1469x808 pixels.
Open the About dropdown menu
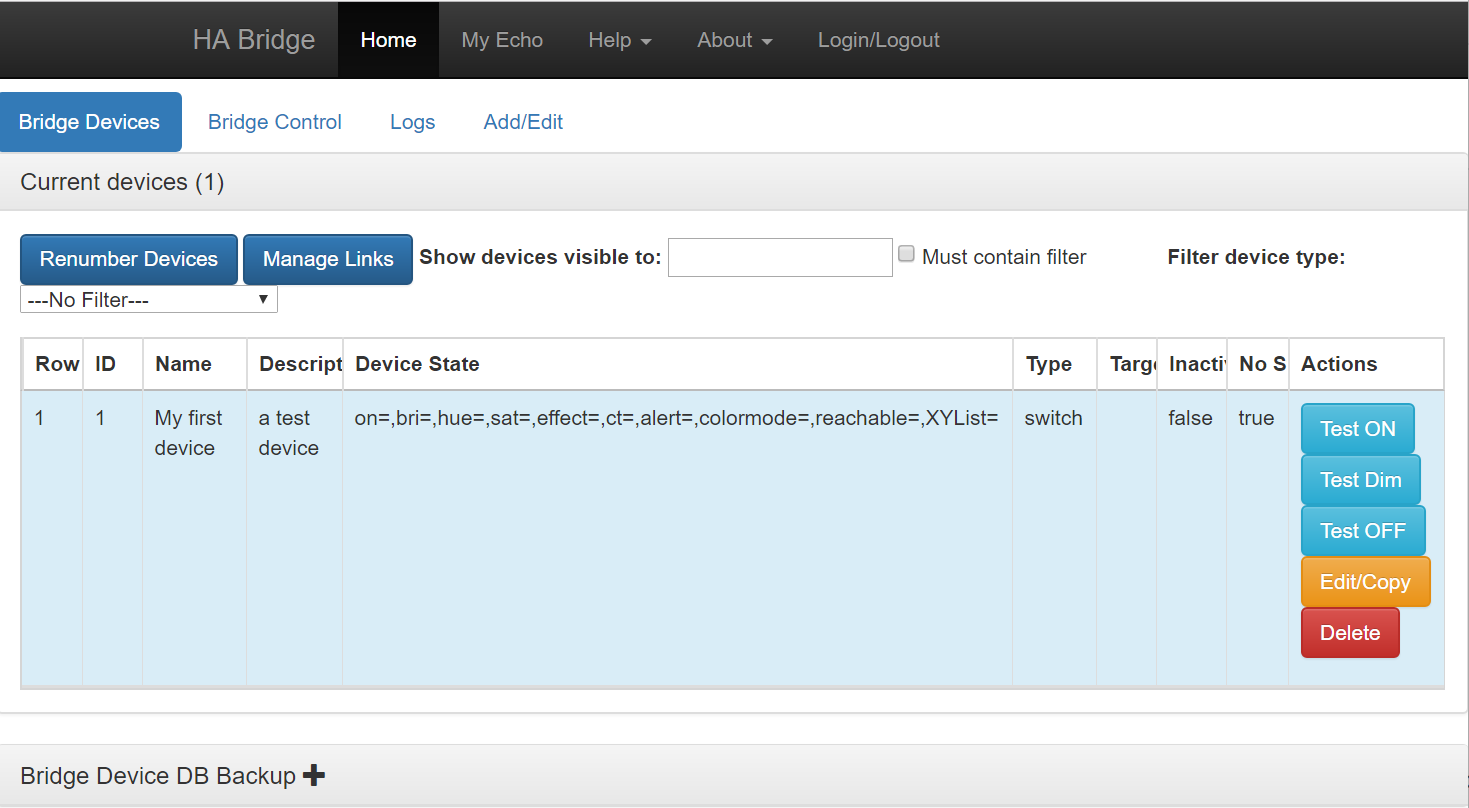point(735,40)
